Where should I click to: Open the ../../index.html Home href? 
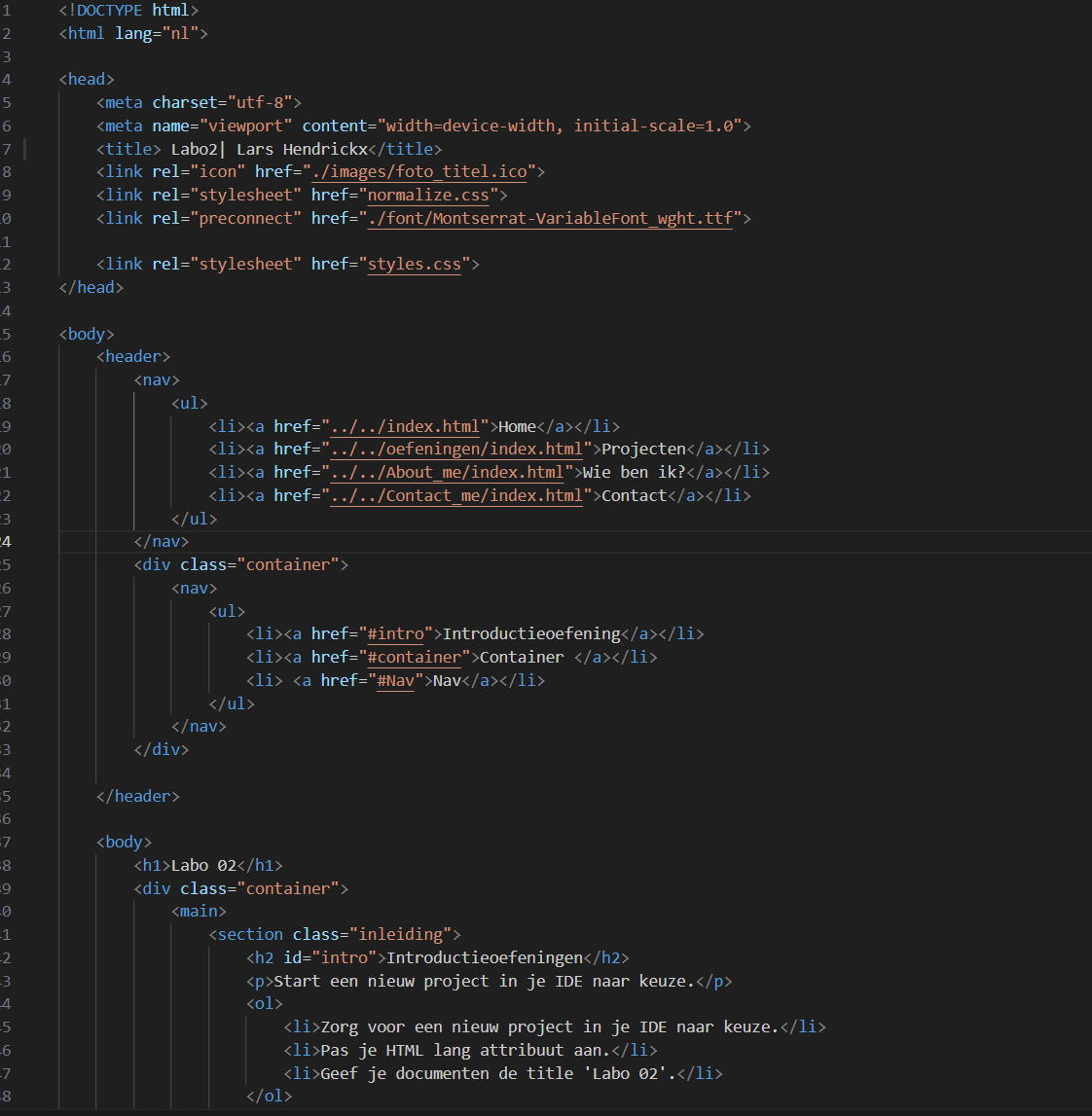(x=404, y=426)
